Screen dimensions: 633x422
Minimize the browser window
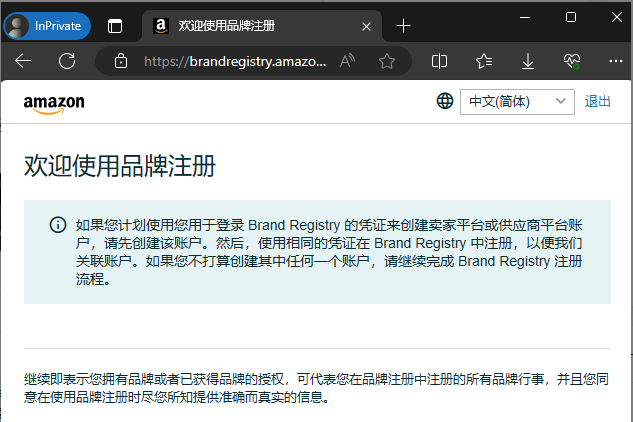tap(525, 17)
